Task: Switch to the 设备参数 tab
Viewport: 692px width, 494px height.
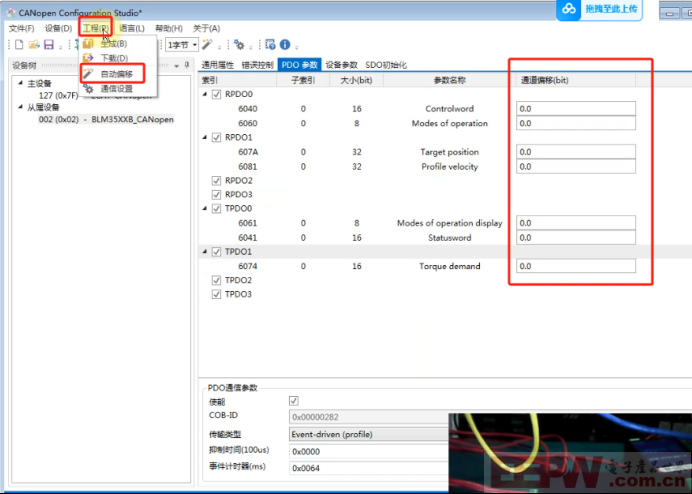Action: [342, 65]
